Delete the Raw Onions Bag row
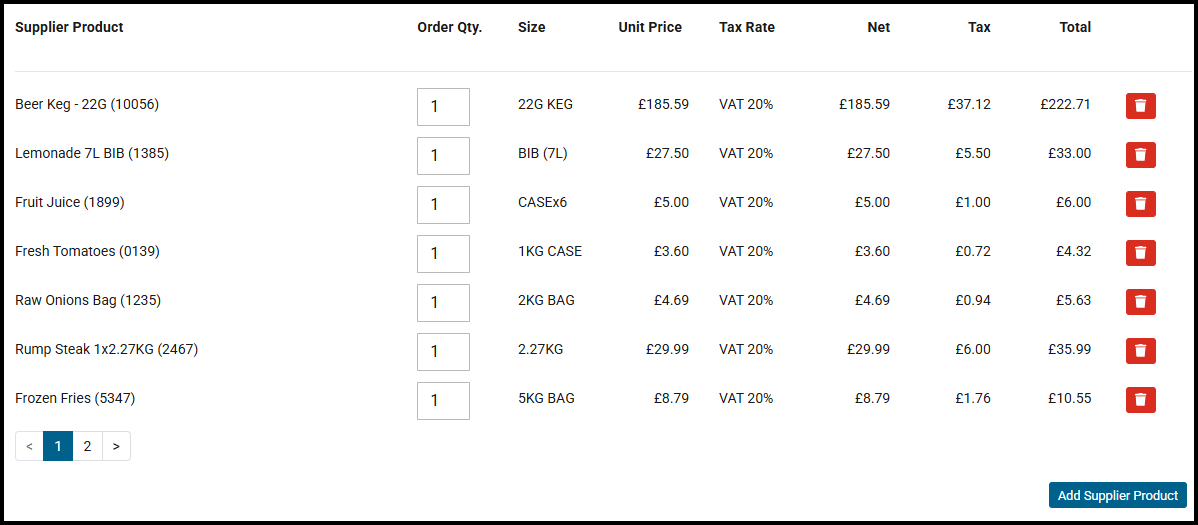Image resolution: width=1198 pixels, height=525 pixels. point(1140,302)
